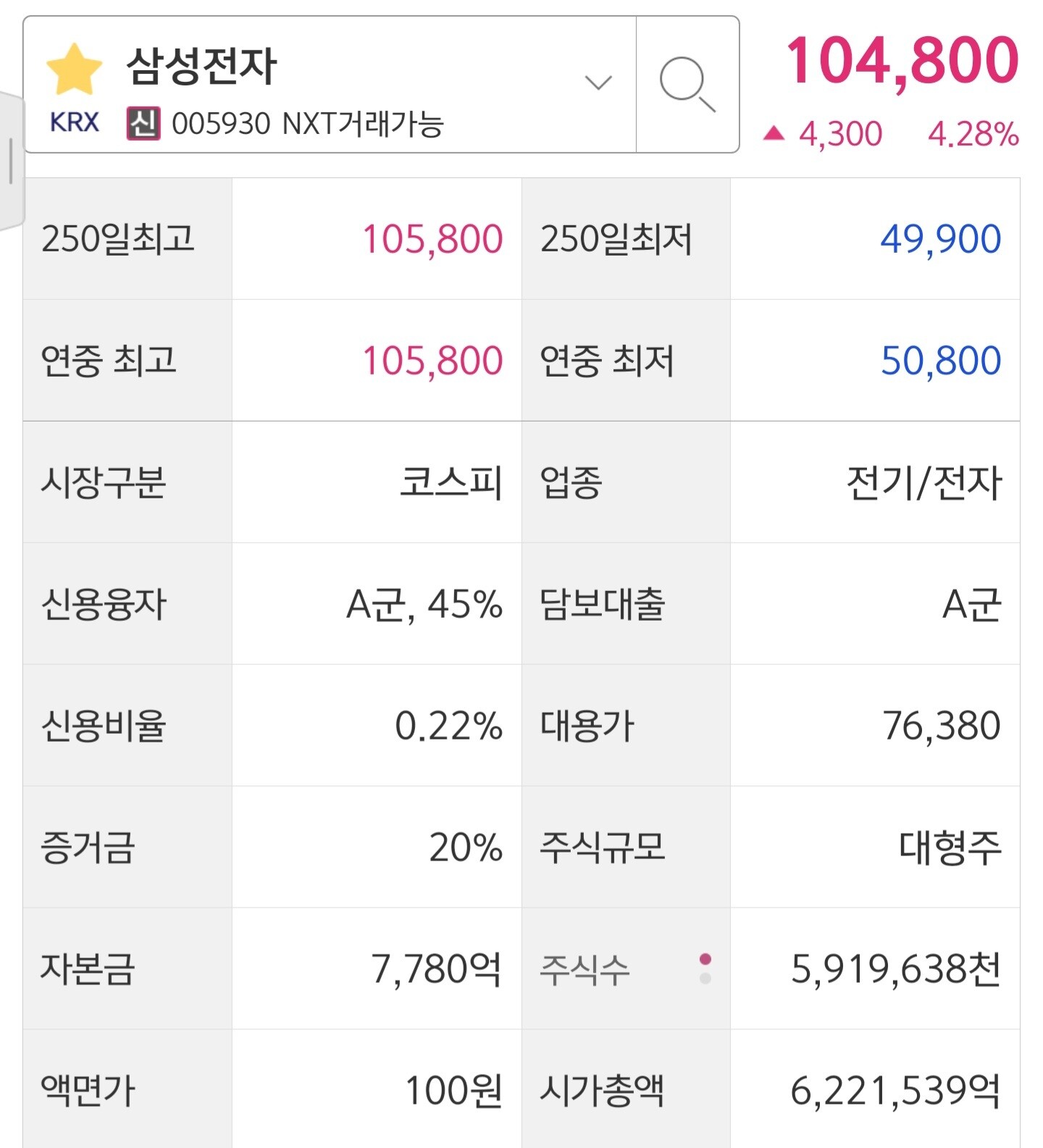Screen dimensions: 1043x1148
Task: Select the 250일최저 value 49,900
Action: [x=940, y=239]
